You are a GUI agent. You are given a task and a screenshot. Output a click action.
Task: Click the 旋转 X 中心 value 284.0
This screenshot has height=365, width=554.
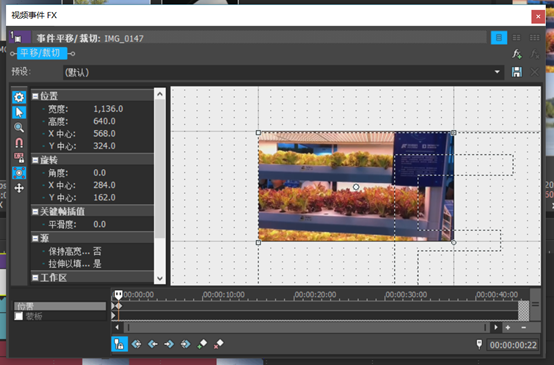pos(104,185)
